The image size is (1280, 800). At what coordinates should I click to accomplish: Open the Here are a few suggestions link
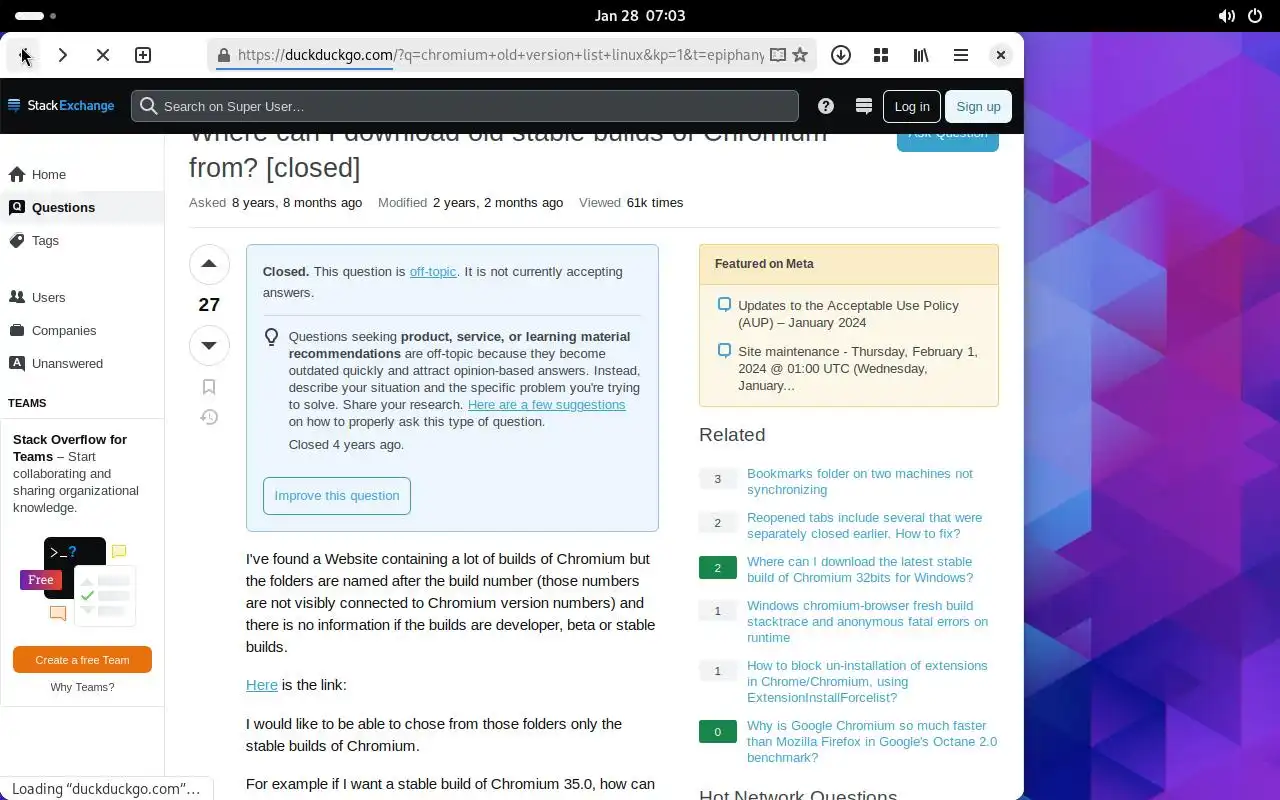click(x=546, y=405)
